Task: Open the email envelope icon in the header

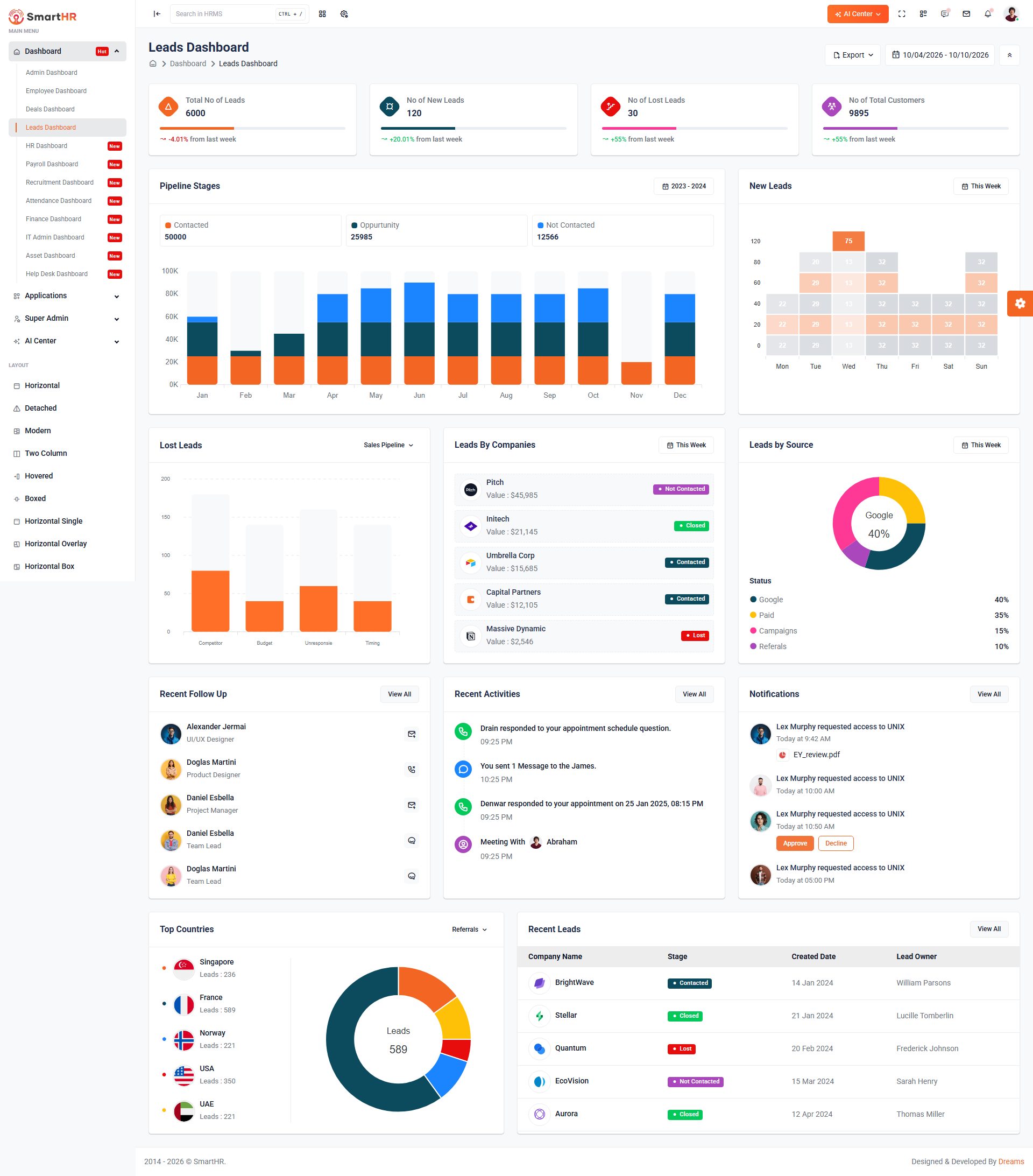Action: point(966,14)
